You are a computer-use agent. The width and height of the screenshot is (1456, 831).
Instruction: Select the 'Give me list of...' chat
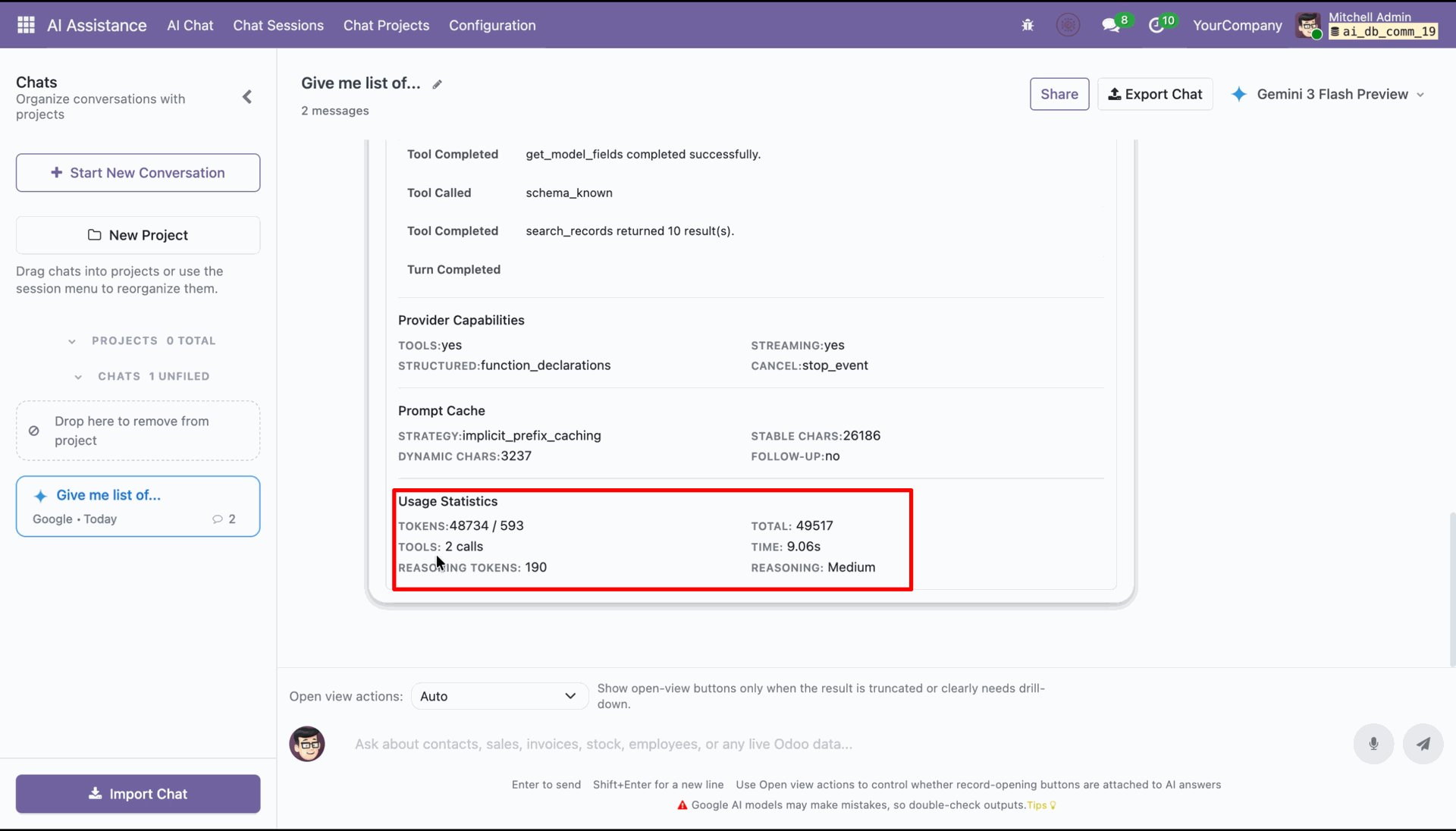(x=138, y=506)
